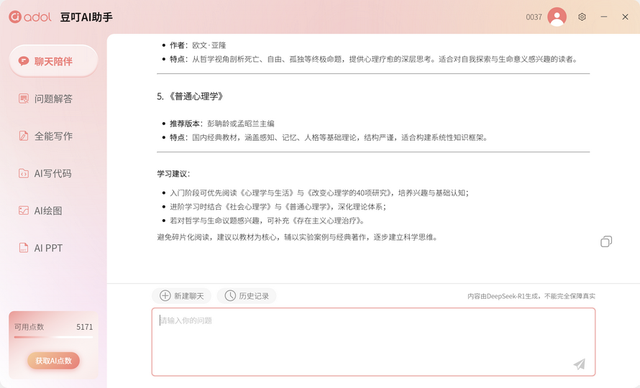Switch to 问题解答 section
The height and width of the screenshot is (388, 640).
53,99
